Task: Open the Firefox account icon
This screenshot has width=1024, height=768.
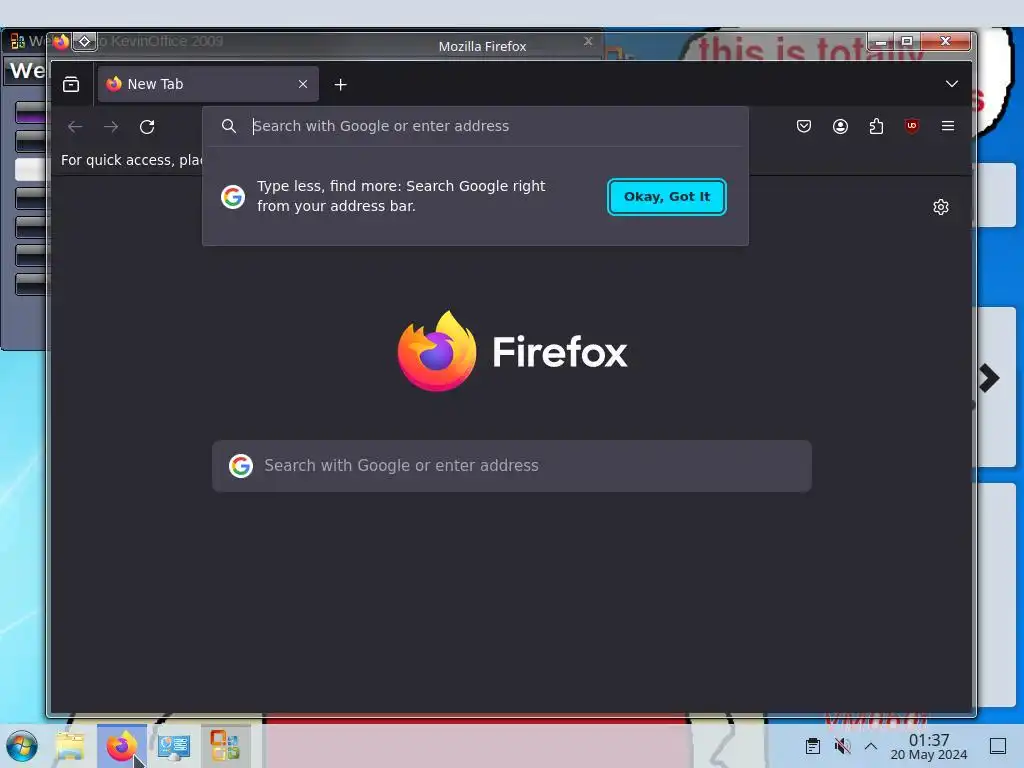Action: [x=840, y=126]
